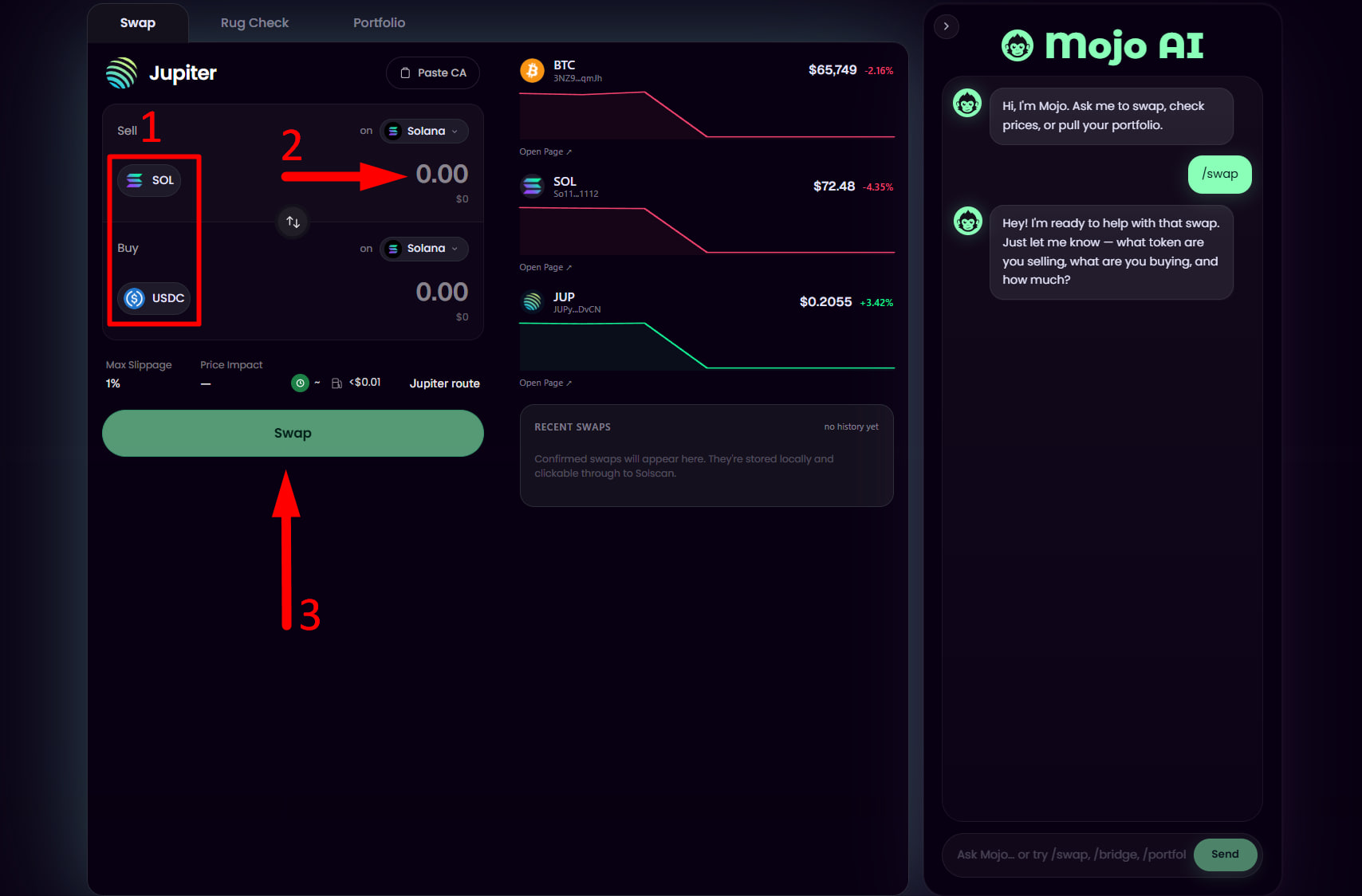
Task: Click the $65,749 BTC price
Action: pos(833,70)
